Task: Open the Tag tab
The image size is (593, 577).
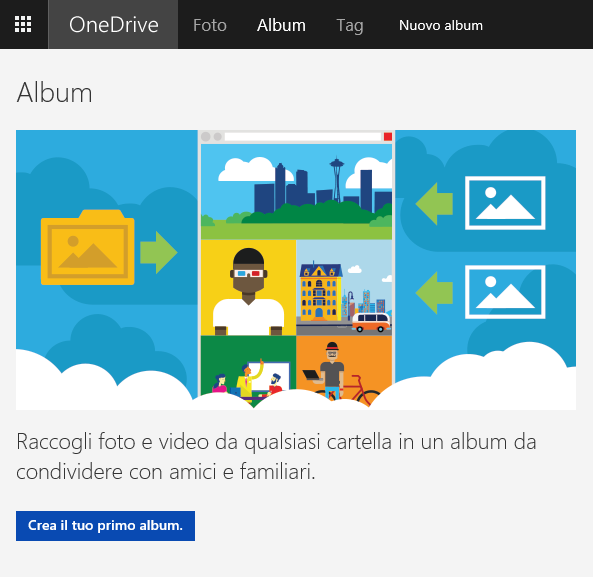Action: (350, 26)
